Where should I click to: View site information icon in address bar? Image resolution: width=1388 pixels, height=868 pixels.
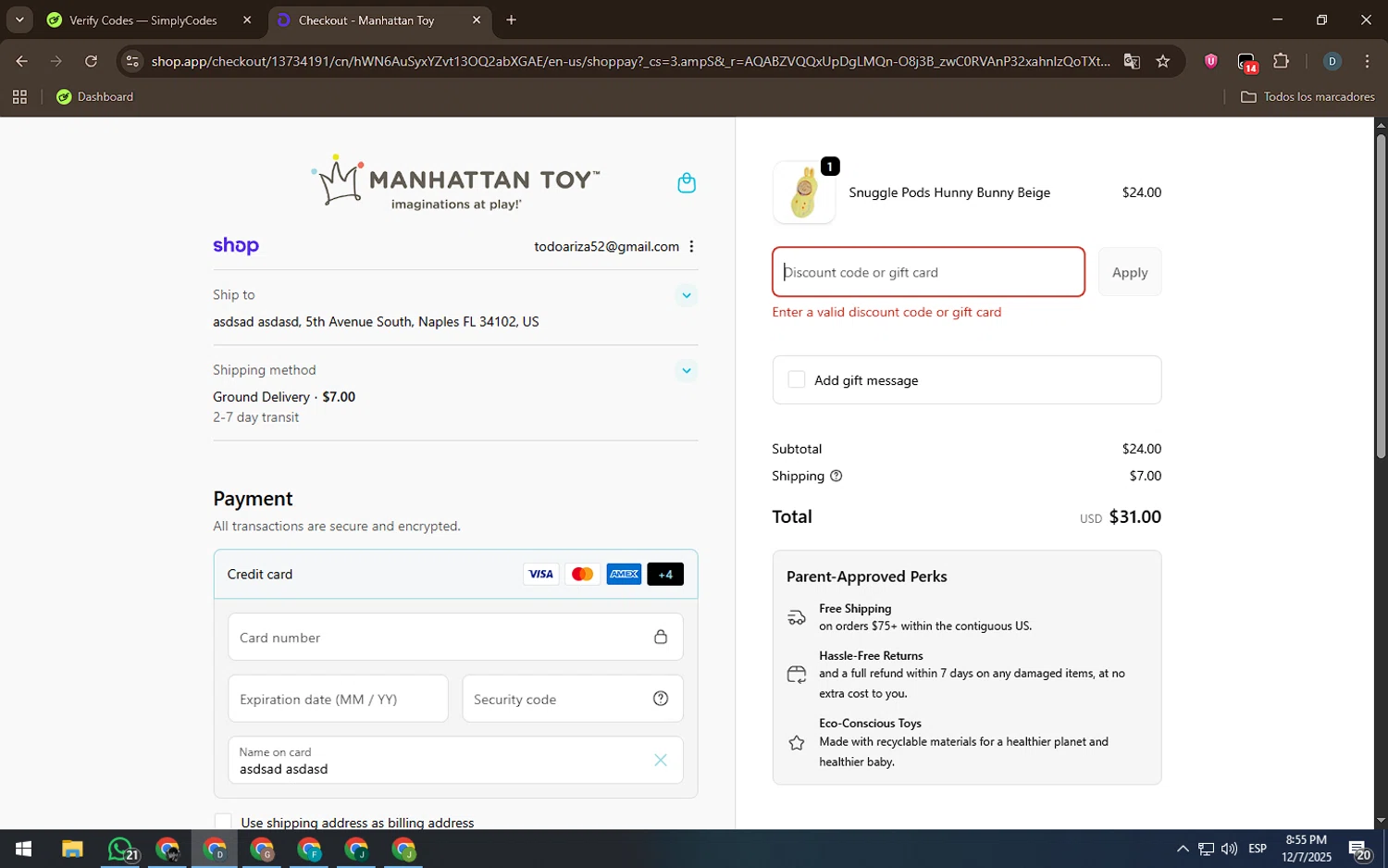coord(132,61)
